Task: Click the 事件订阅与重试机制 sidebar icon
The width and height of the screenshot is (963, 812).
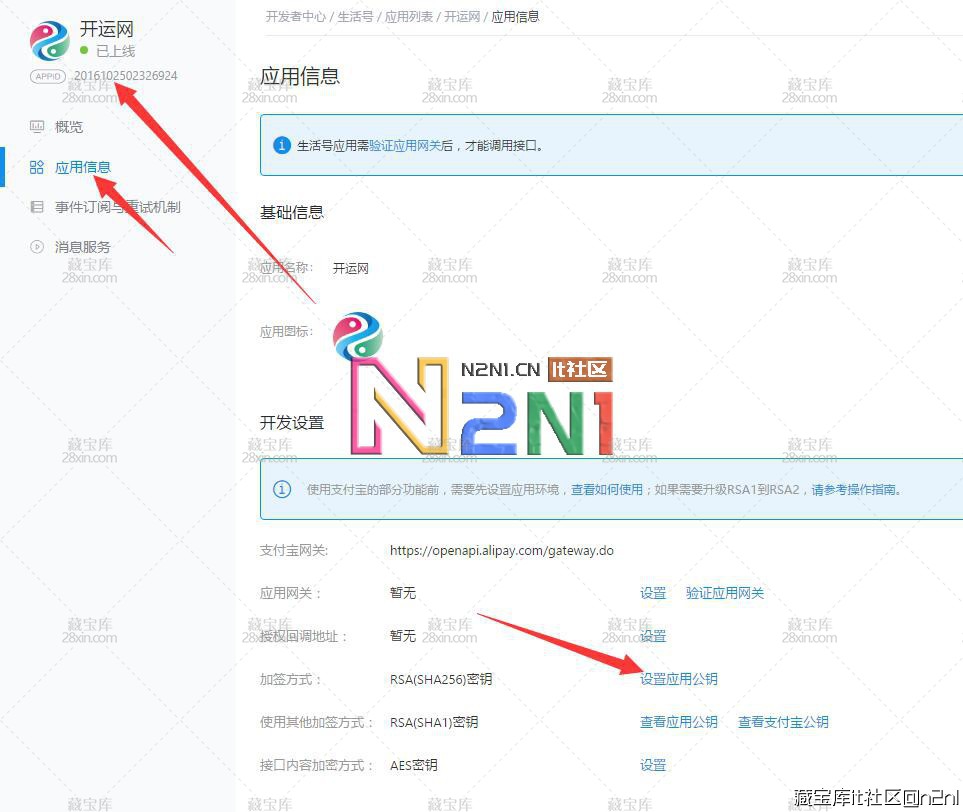Action: [x=37, y=207]
